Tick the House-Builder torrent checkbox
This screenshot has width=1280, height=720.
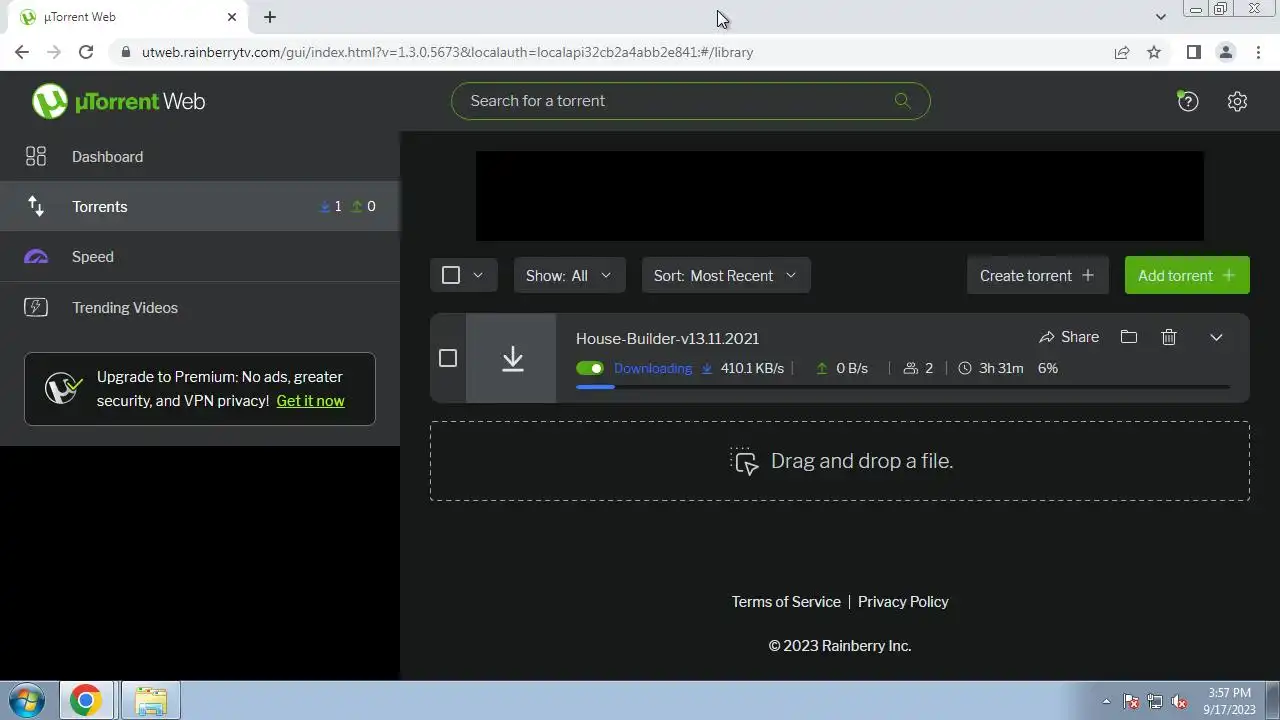[x=448, y=358]
